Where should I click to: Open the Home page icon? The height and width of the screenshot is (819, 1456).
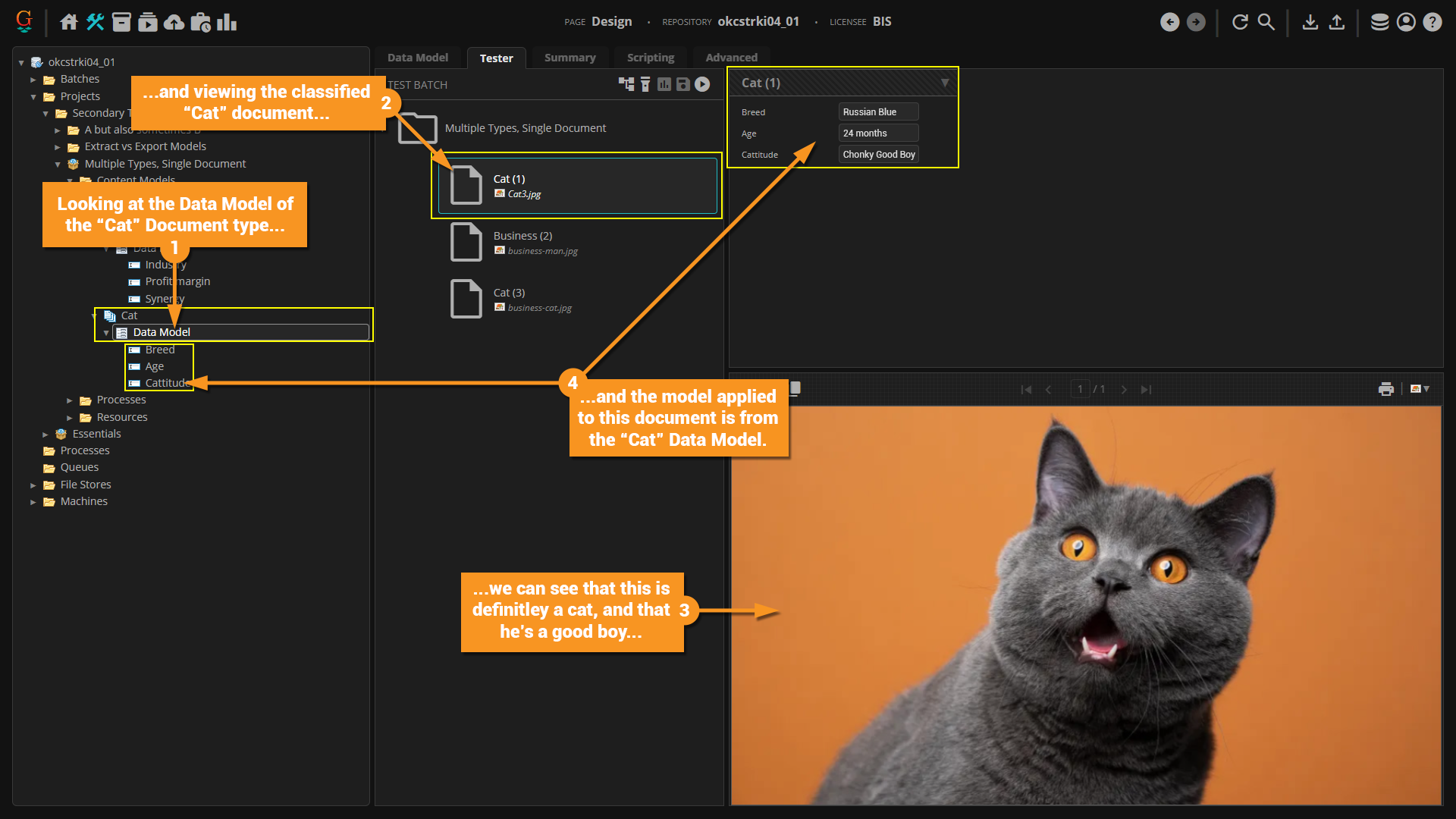coord(69,22)
